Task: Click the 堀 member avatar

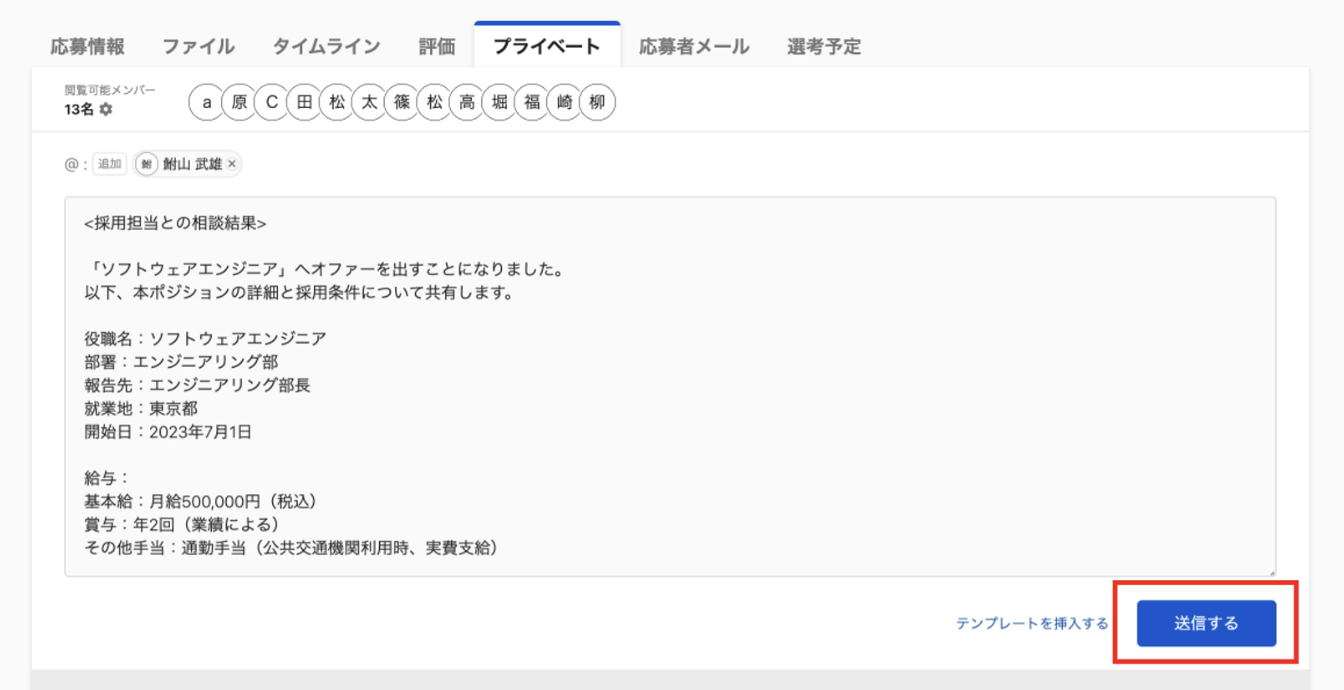Action: 499,102
